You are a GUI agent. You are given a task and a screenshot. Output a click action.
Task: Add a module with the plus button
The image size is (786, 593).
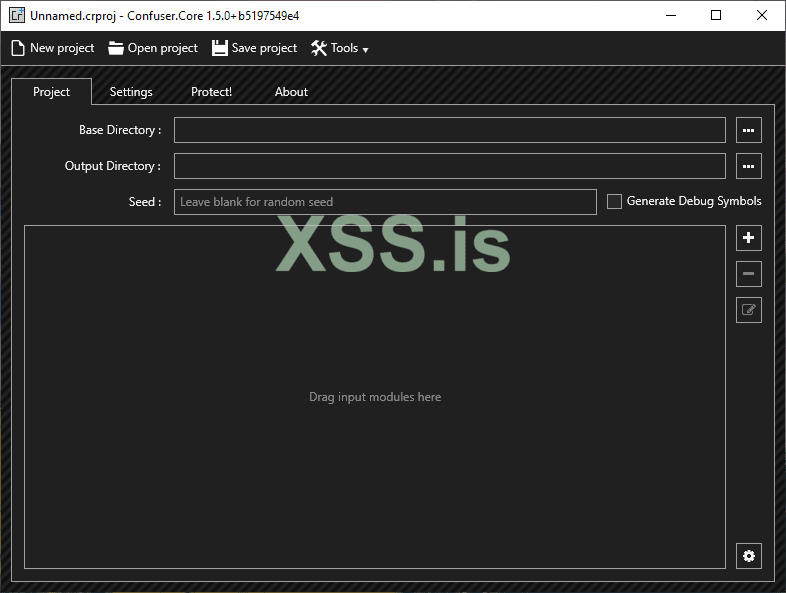748,238
